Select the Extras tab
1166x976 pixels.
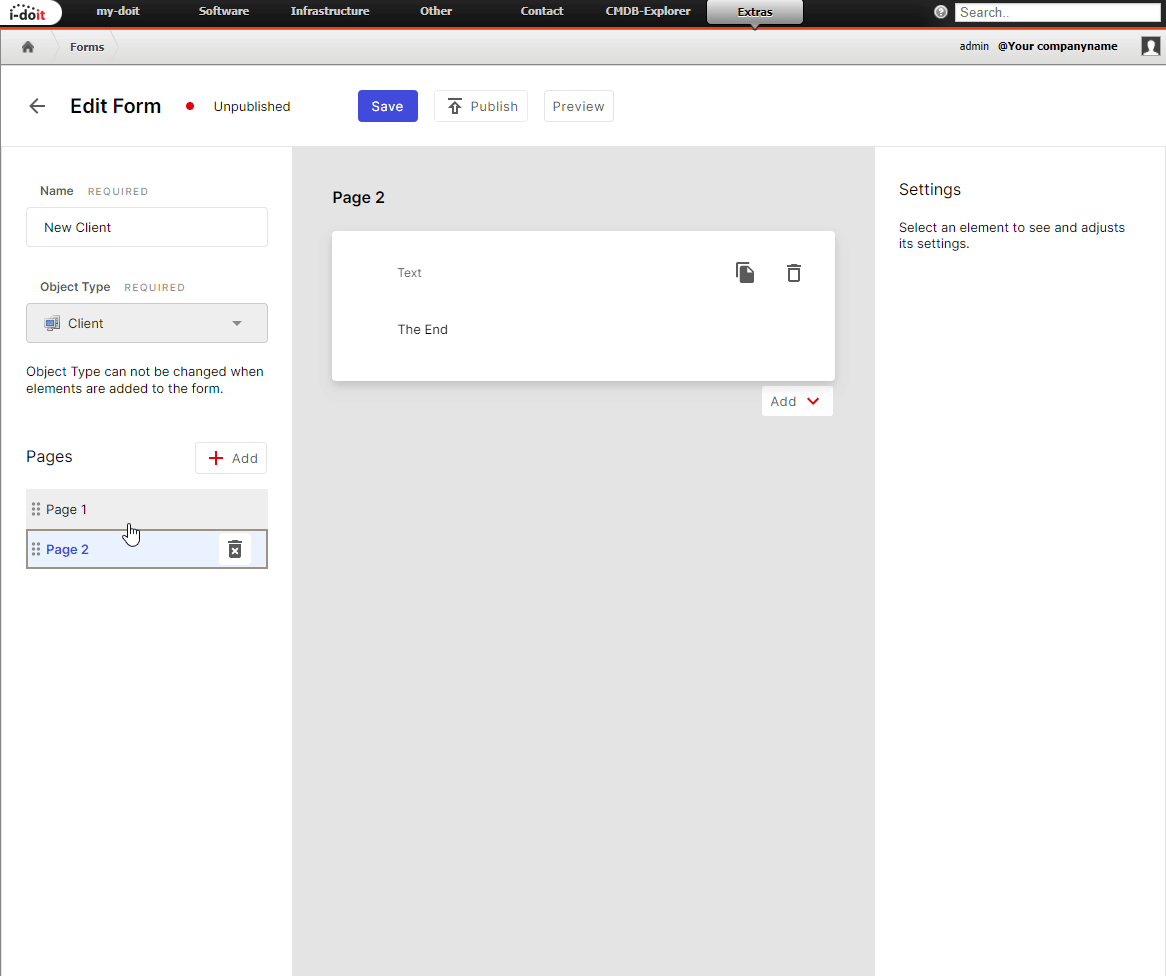point(755,12)
